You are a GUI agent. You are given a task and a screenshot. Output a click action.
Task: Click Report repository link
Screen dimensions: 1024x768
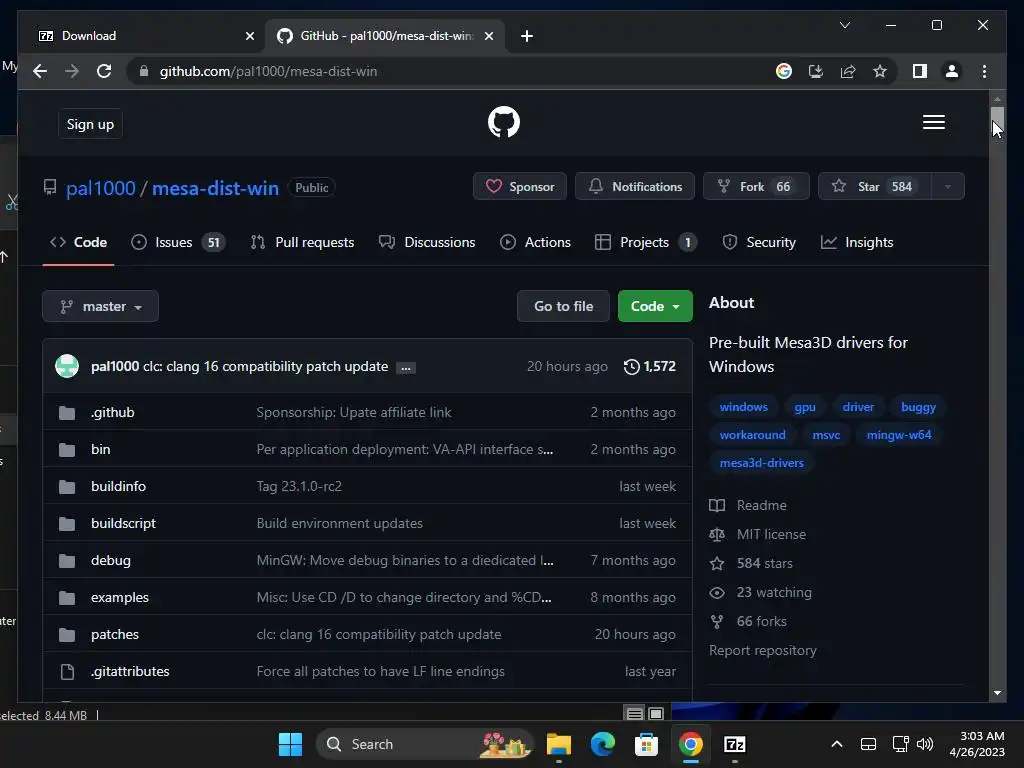pyautogui.click(x=763, y=650)
